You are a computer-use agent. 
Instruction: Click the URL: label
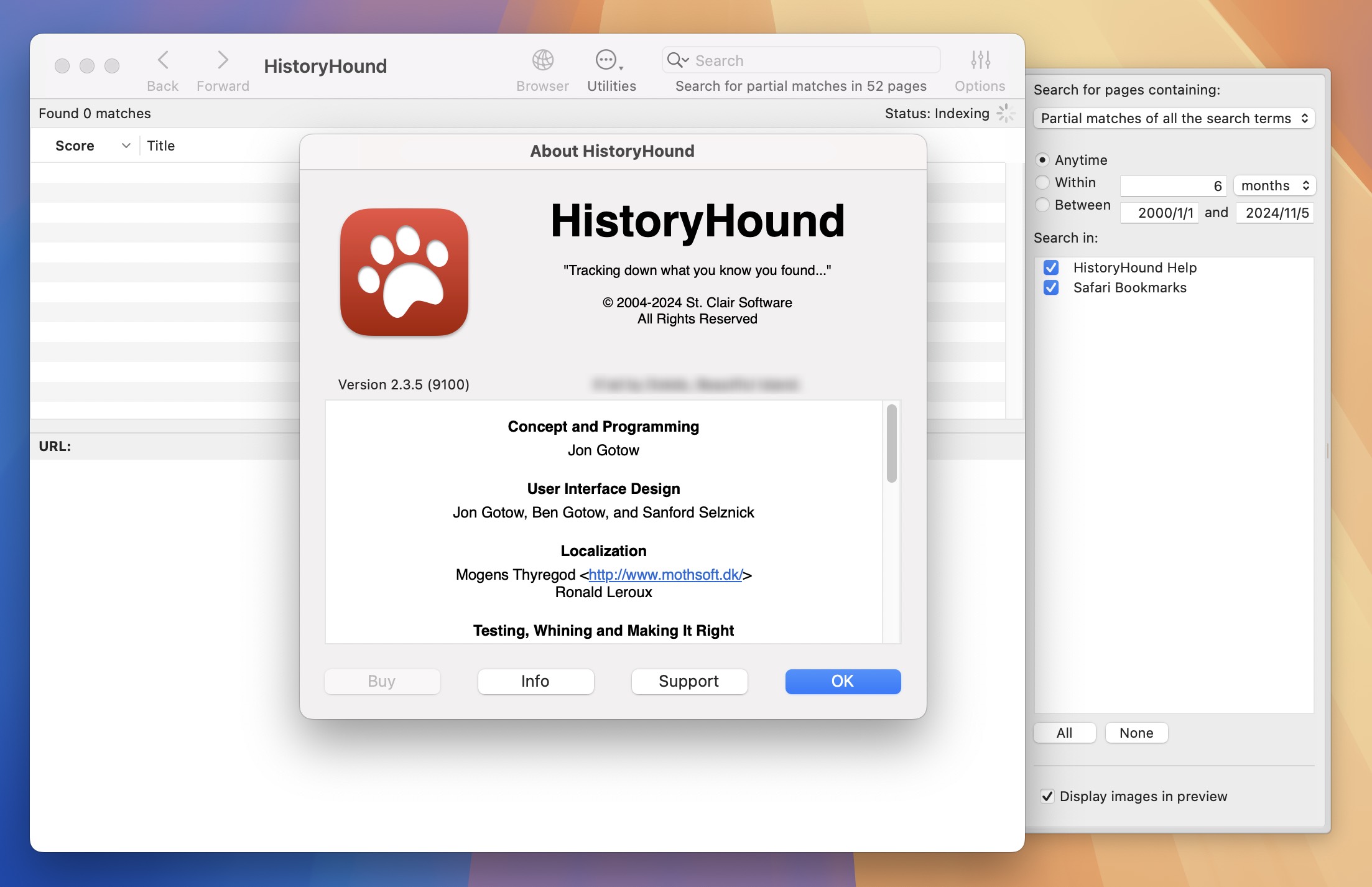(x=55, y=446)
